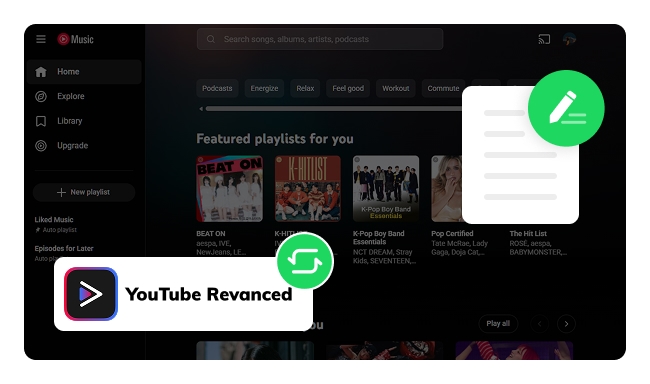Viewport: 650px width, 384px height.
Task: Click 'NCT DREAM, Stray Kids' artist text
Action: tap(384, 256)
